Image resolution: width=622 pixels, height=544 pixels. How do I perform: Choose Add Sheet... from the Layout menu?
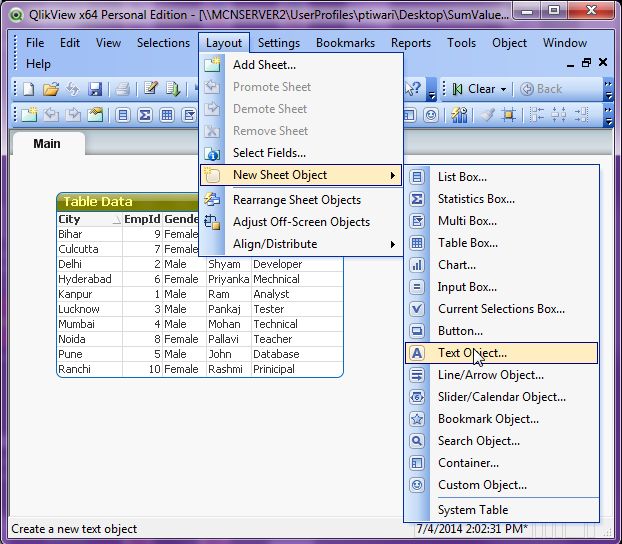(x=301, y=65)
